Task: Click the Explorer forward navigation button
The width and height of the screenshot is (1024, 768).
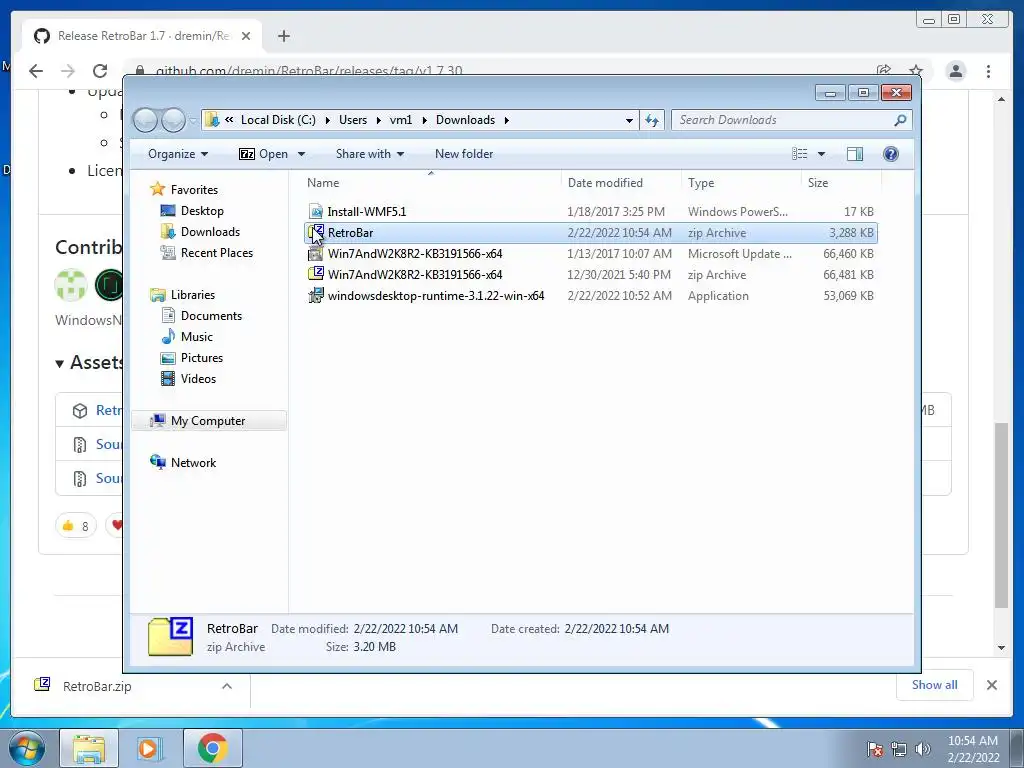Action: click(173, 120)
